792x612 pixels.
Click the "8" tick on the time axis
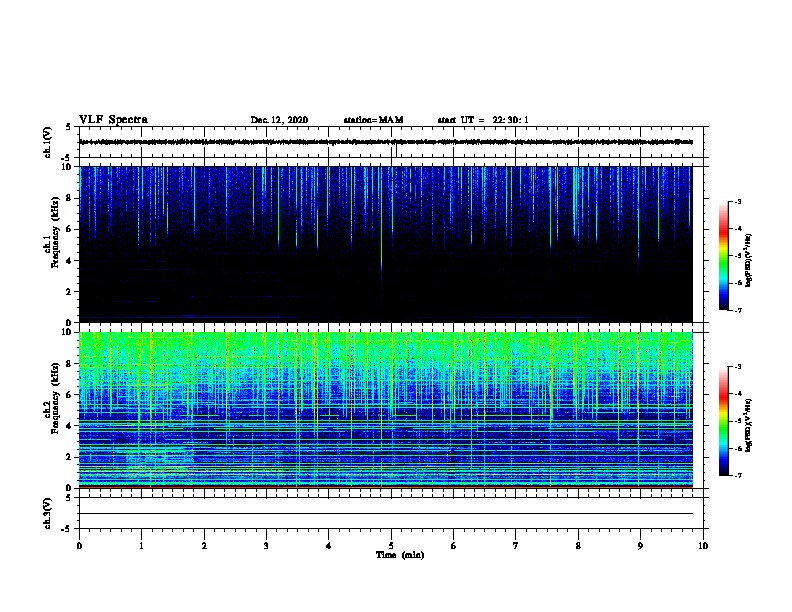[578, 545]
